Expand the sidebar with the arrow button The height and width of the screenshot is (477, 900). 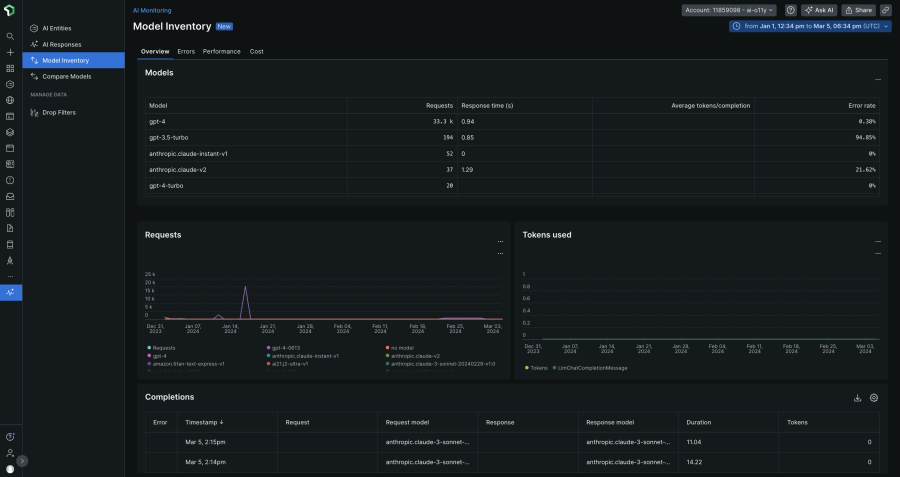[22, 461]
